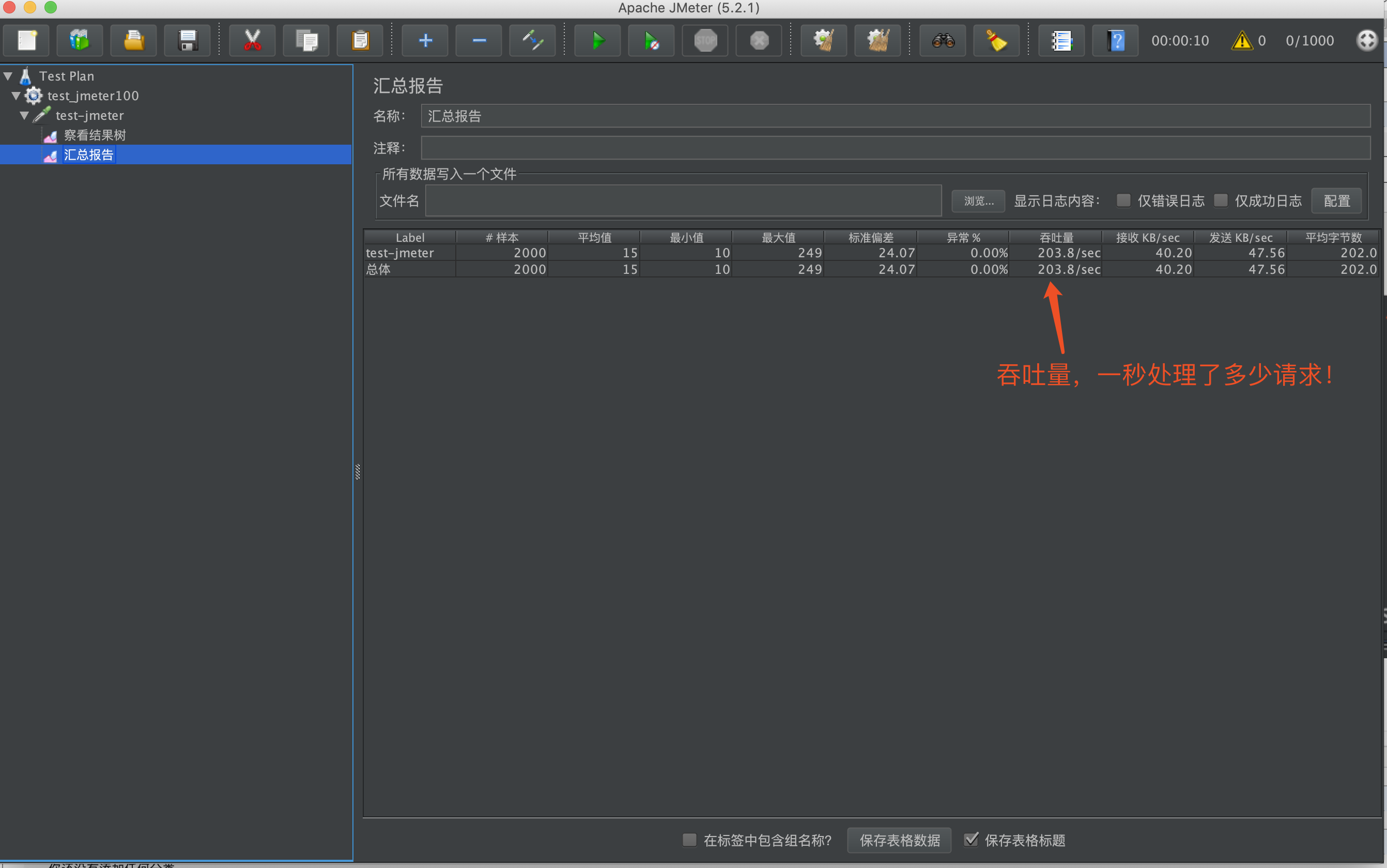
Task: Click the Cut scissors icon
Action: 253,41
